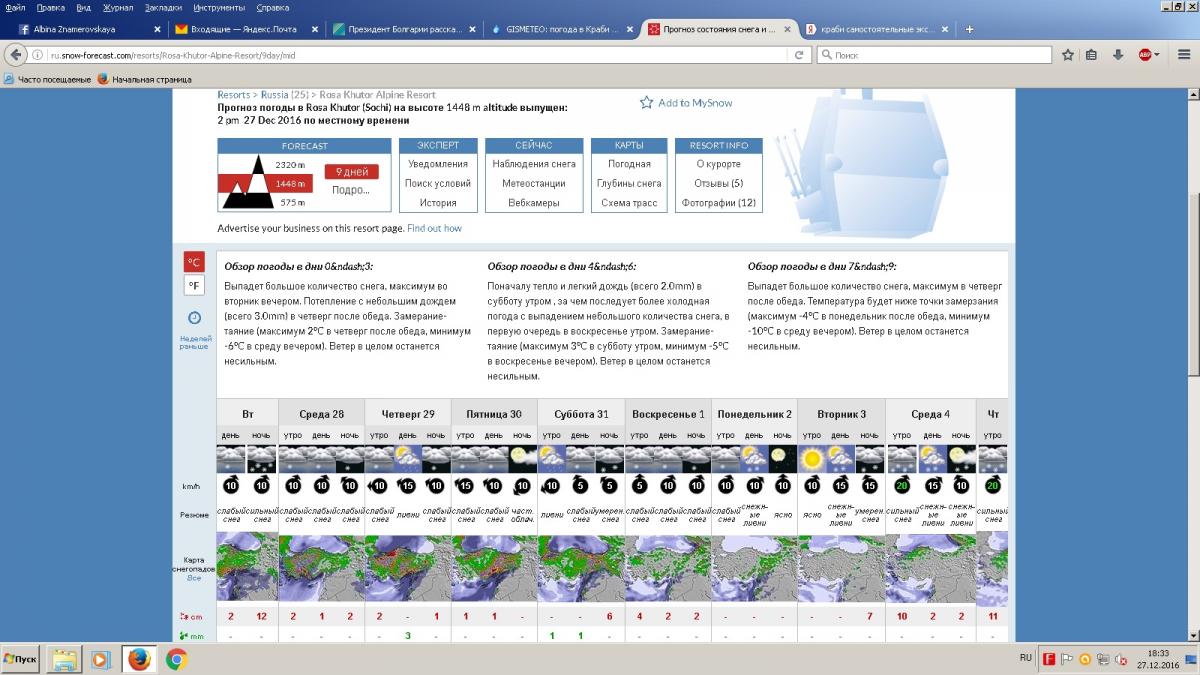
Task: Click the clock icon for a week earlier
Action: pos(194,318)
